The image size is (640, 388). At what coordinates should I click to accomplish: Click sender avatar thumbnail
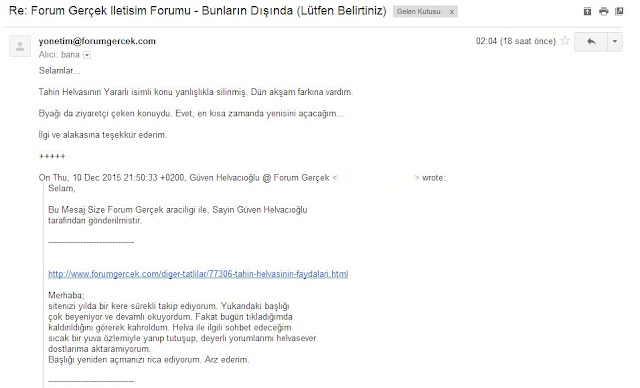coord(20,46)
